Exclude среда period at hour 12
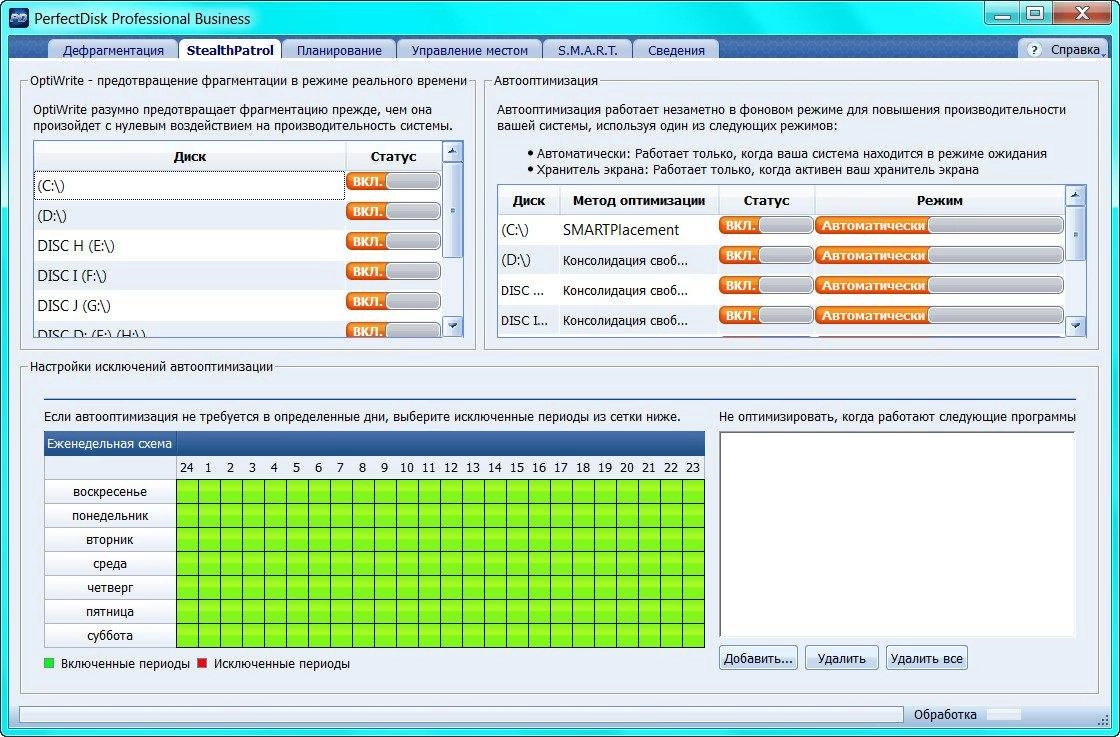 pyautogui.click(x=451, y=564)
